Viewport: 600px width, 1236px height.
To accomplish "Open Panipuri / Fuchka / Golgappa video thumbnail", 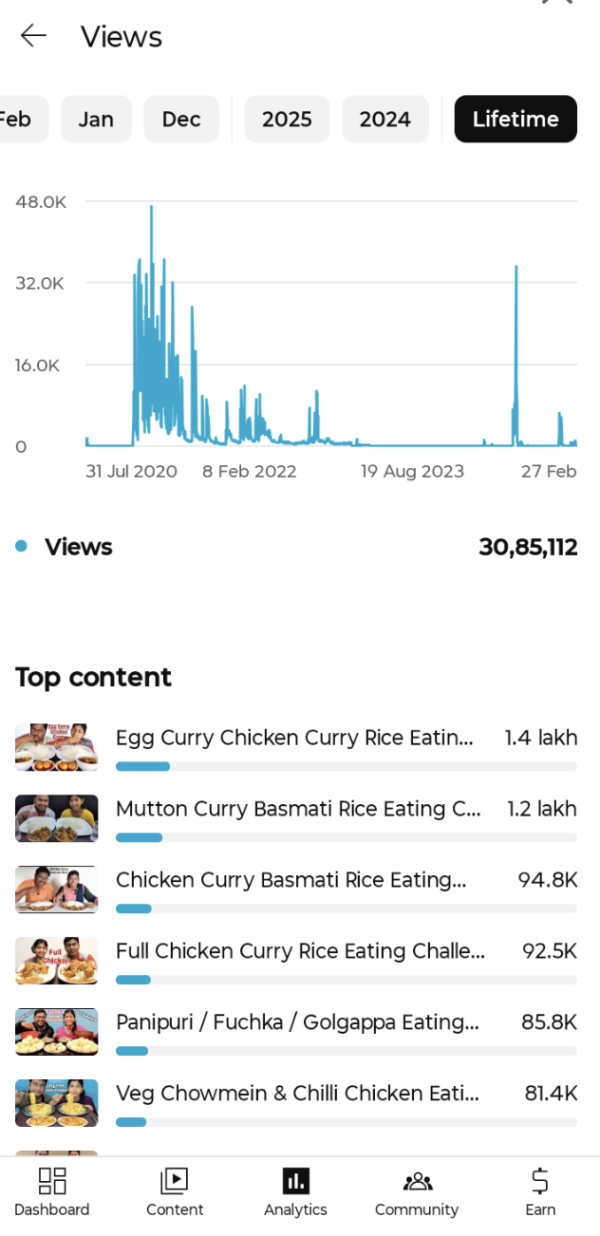I will click(56, 1031).
